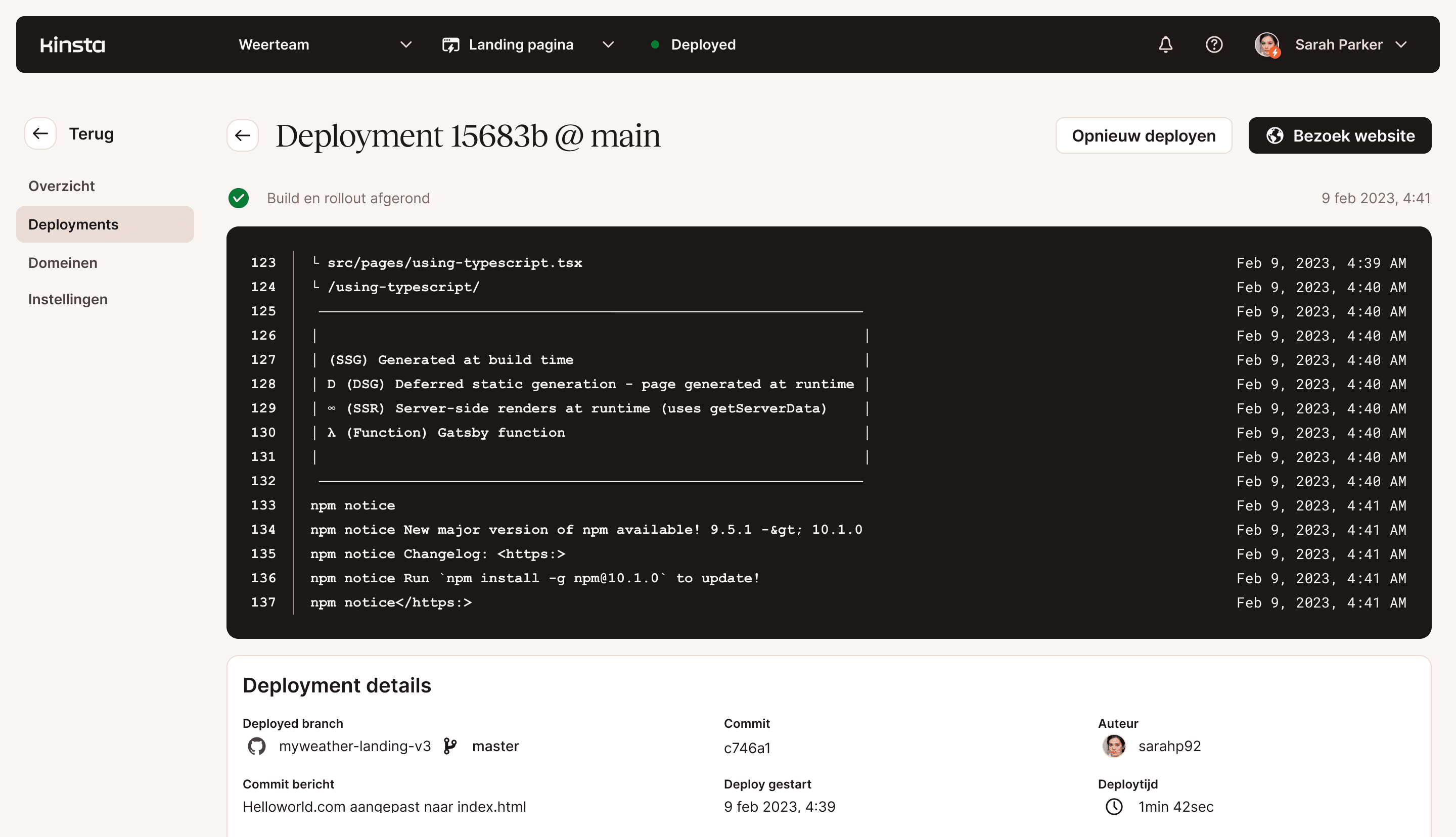
Task: Click the Landing pagina app icon
Action: pyautogui.click(x=450, y=44)
